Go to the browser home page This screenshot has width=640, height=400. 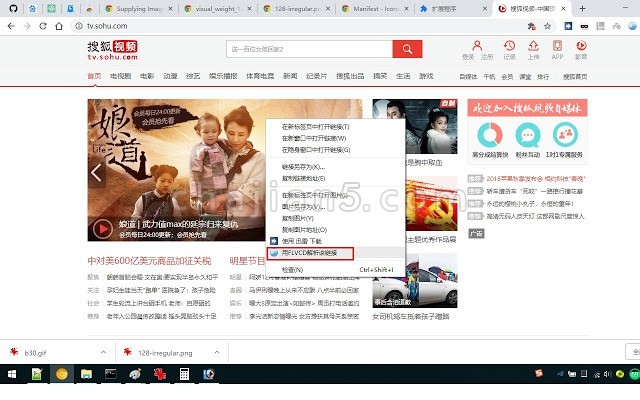(x=59, y=26)
